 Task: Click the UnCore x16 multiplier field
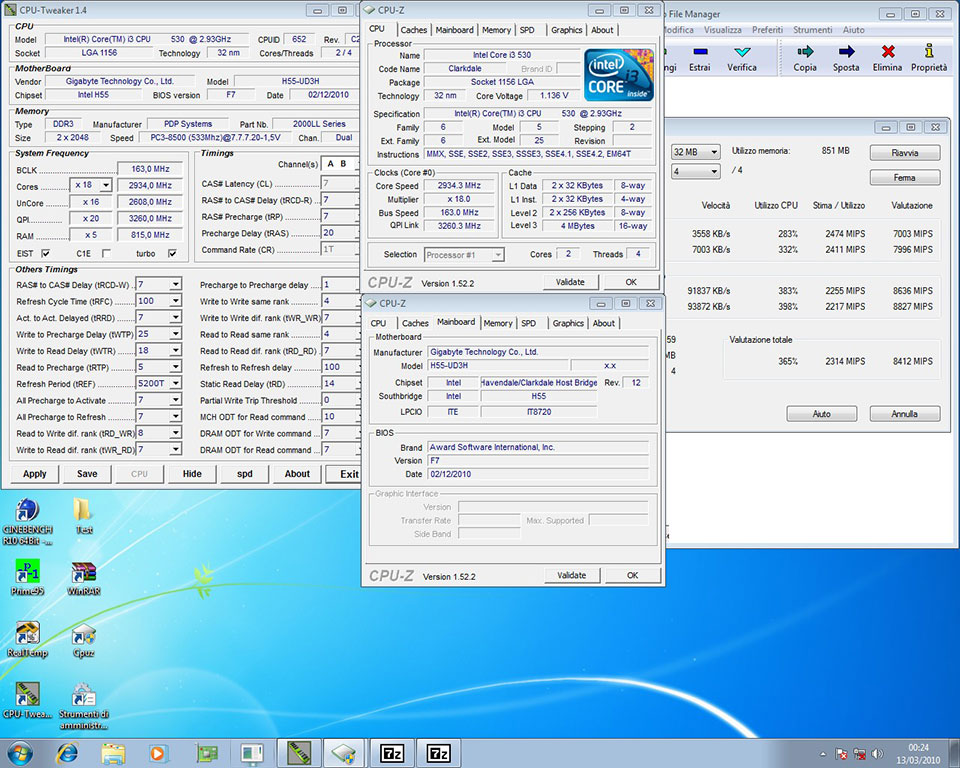[x=91, y=202]
